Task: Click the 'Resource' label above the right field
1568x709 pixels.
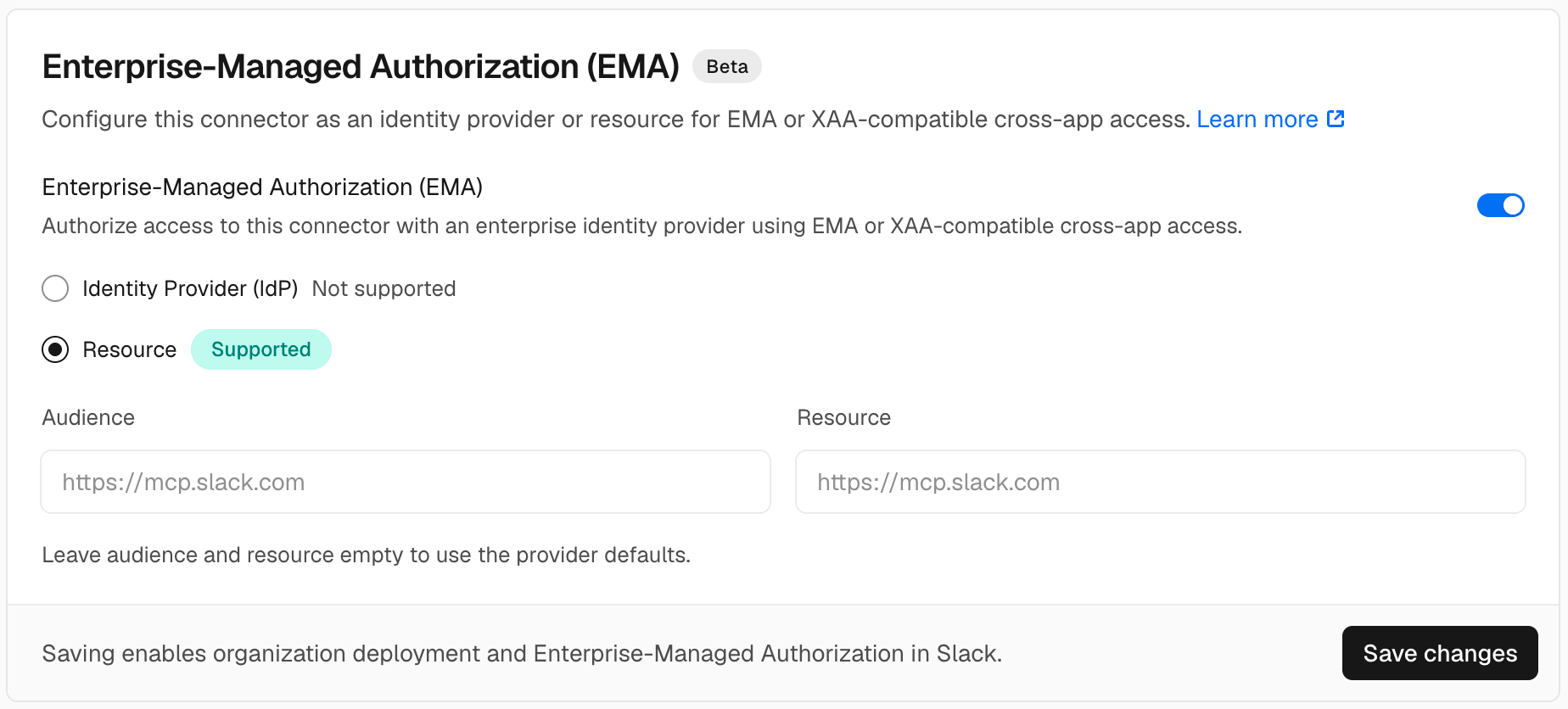Action: (x=843, y=417)
